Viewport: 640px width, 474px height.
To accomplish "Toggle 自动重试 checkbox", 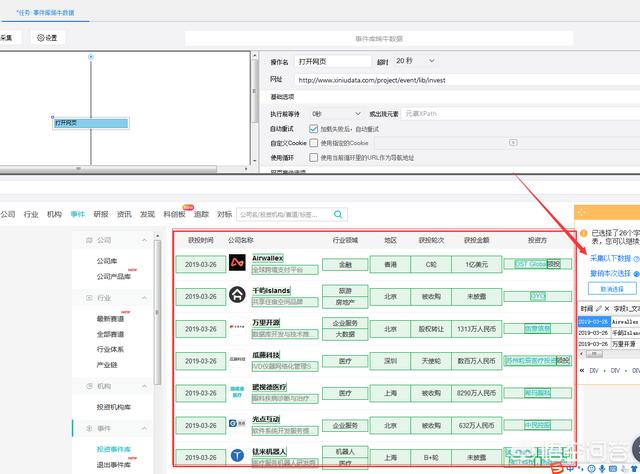I will [313, 129].
